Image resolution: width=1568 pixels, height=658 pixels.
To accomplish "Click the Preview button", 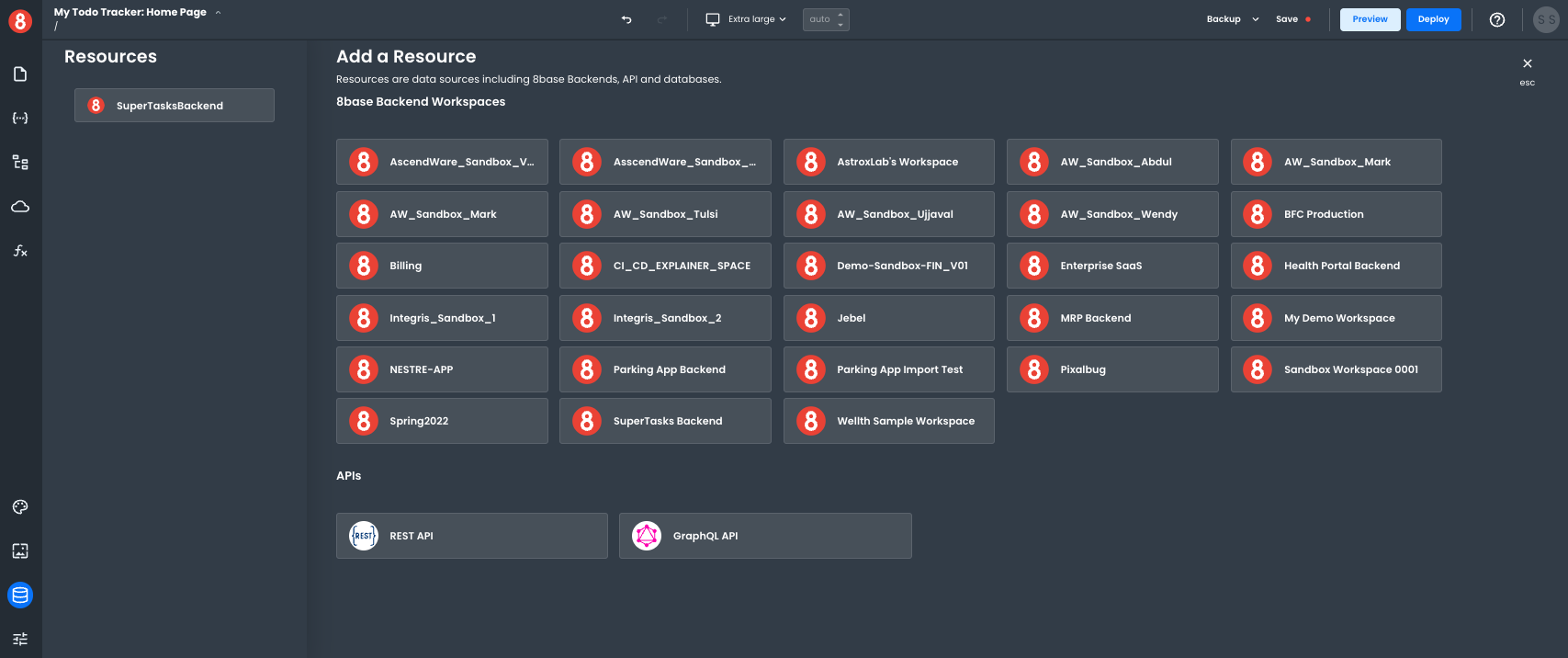I will (1370, 19).
